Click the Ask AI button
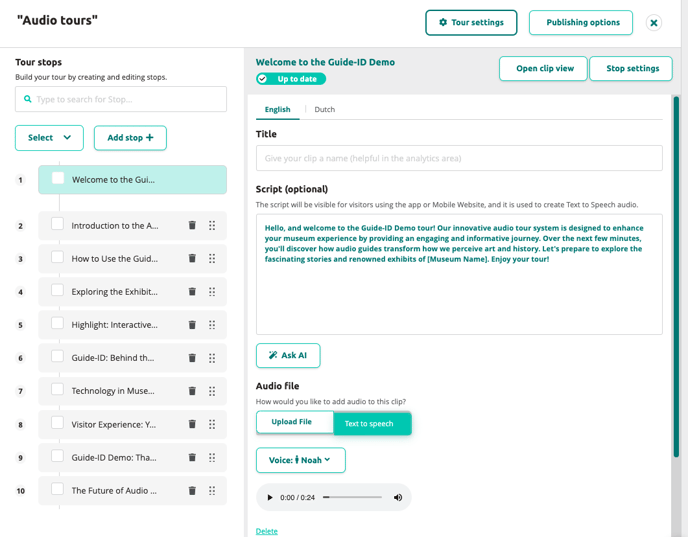The image size is (688, 537). click(x=288, y=355)
